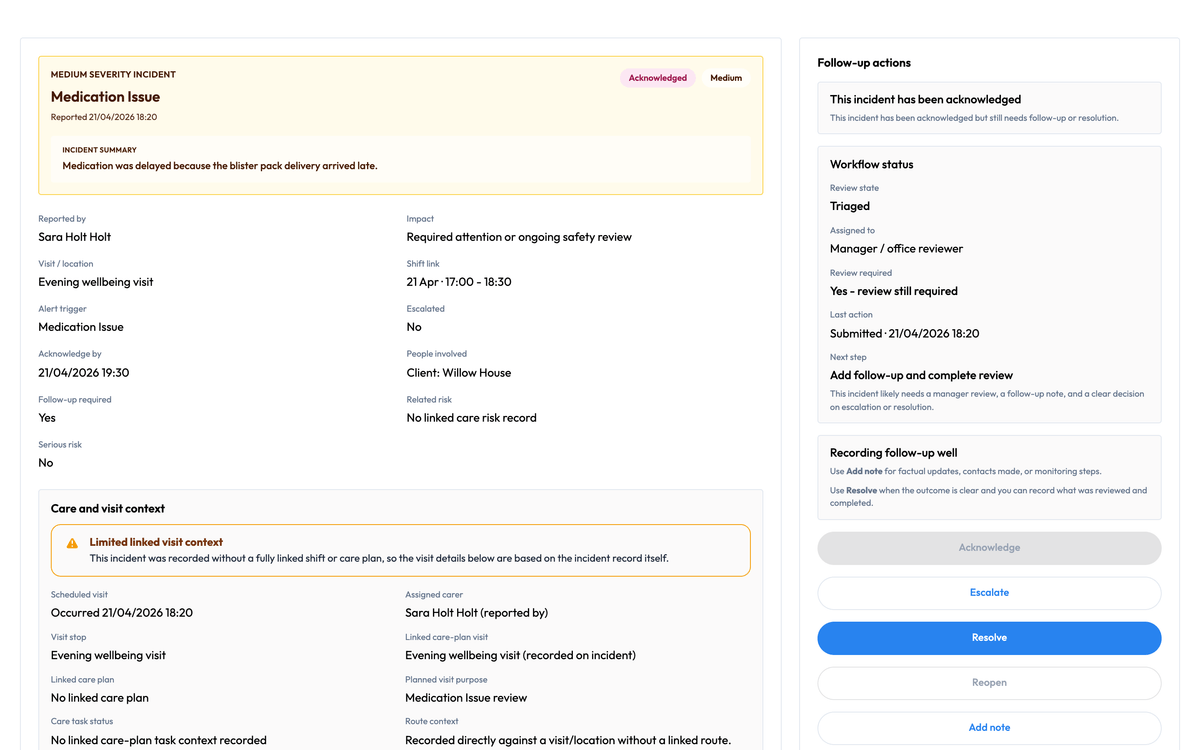Click Client: Willow House under People involved

coord(458,372)
